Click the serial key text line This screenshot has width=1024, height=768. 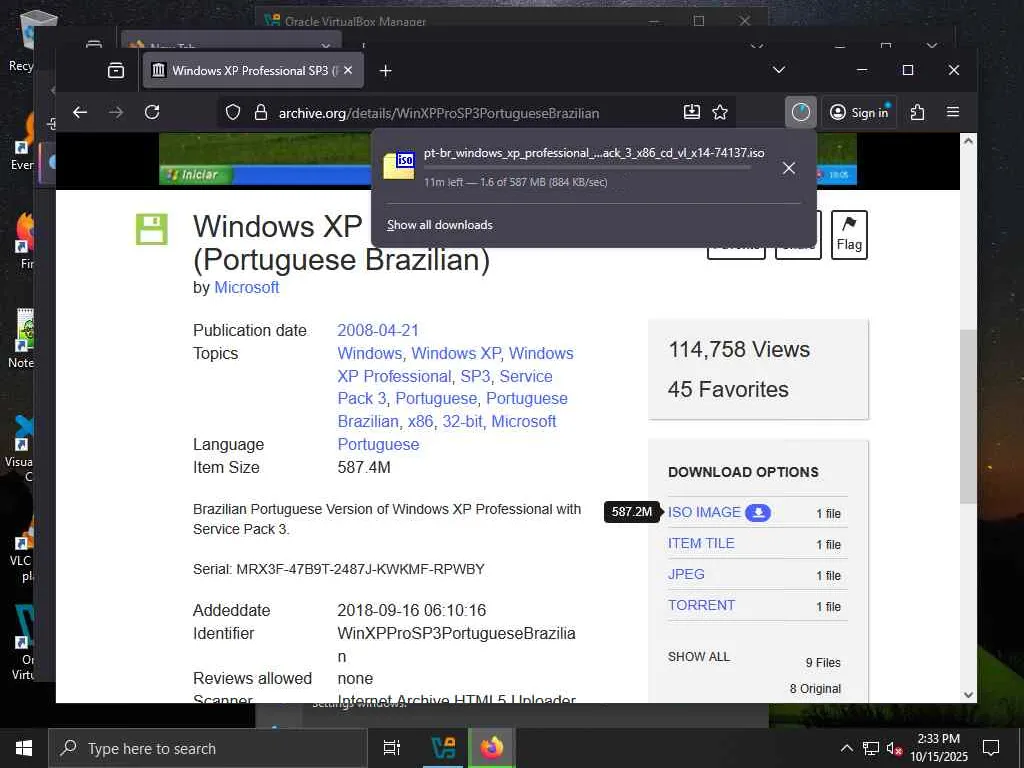(x=338, y=569)
